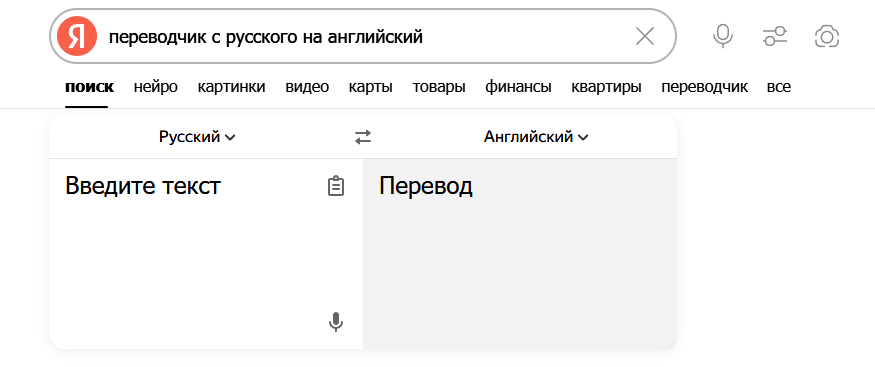Go to the карты tab
The height and width of the screenshot is (367, 875).
click(x=371, y=87)
